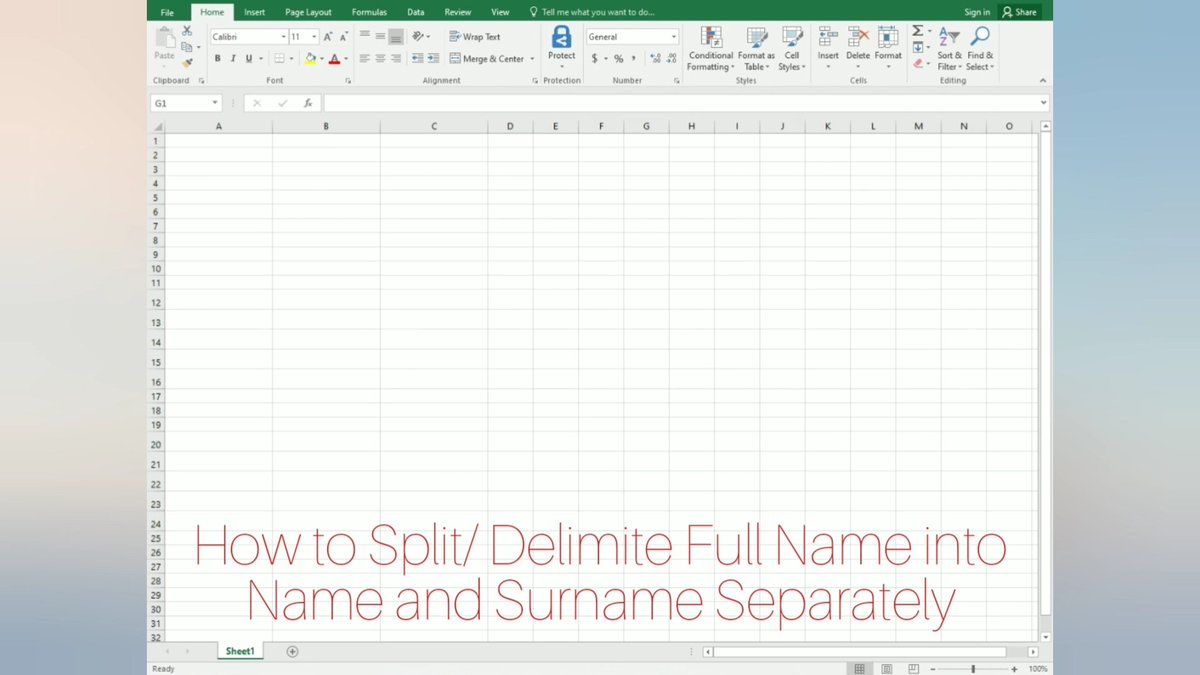This screenshot has height=675, width=1200.
Task: Switch to the Insert tab
Action: coord(254,12)
